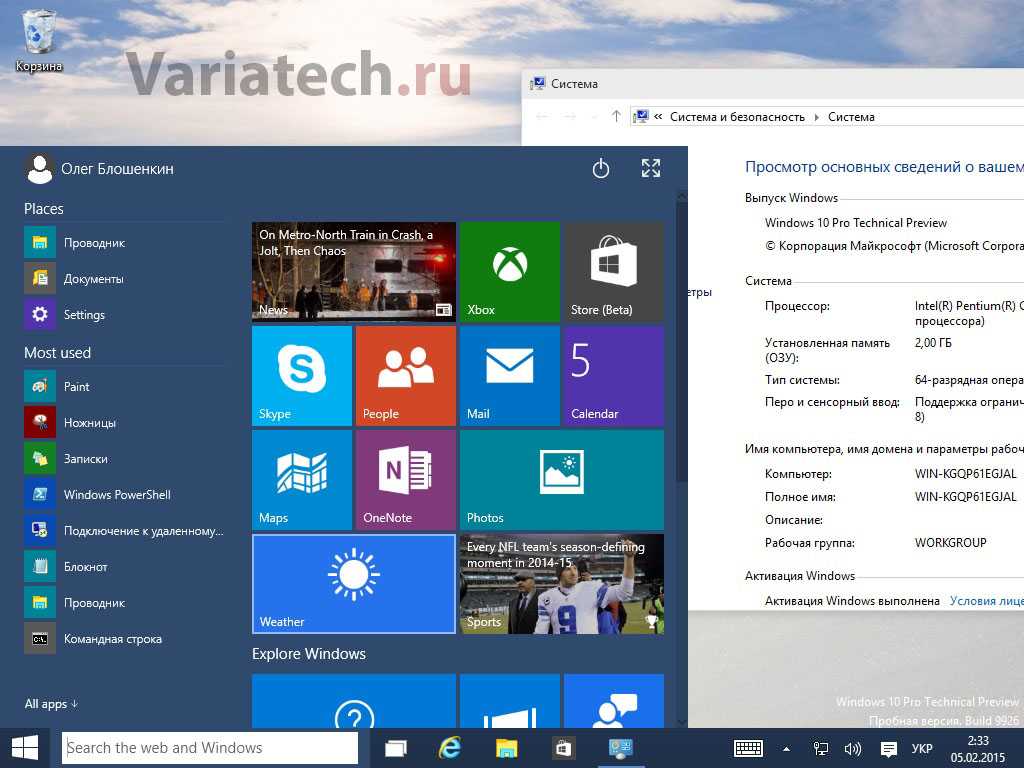Screen dimensions: 1024x768
Task: Open the Sports tile about NFL teams
Action: tap(562, 584)
